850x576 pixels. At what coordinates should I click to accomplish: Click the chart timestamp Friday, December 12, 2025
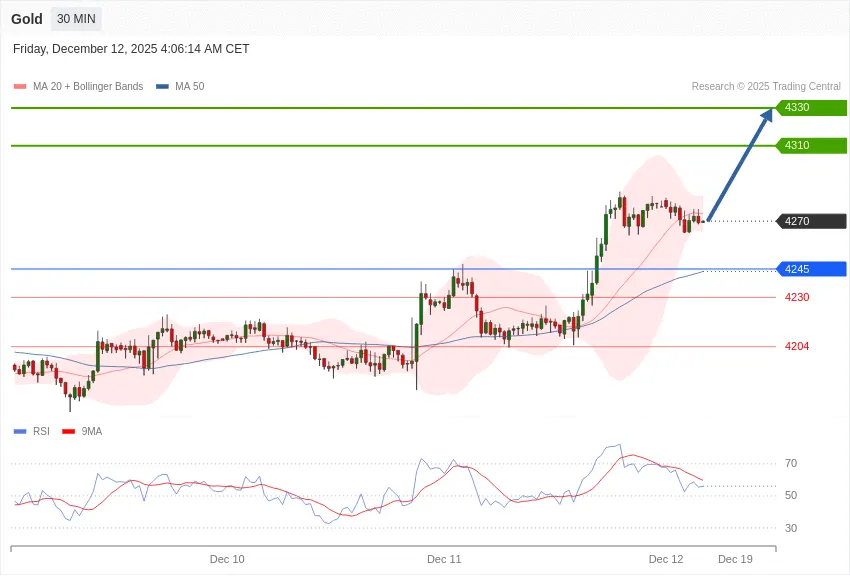(x=131, y=49)
